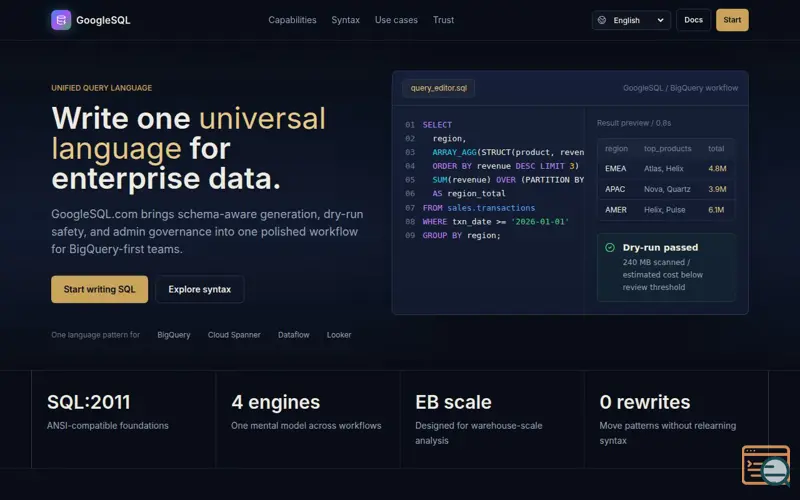Click the Dry-run passed heading

[x=660, y=247]
